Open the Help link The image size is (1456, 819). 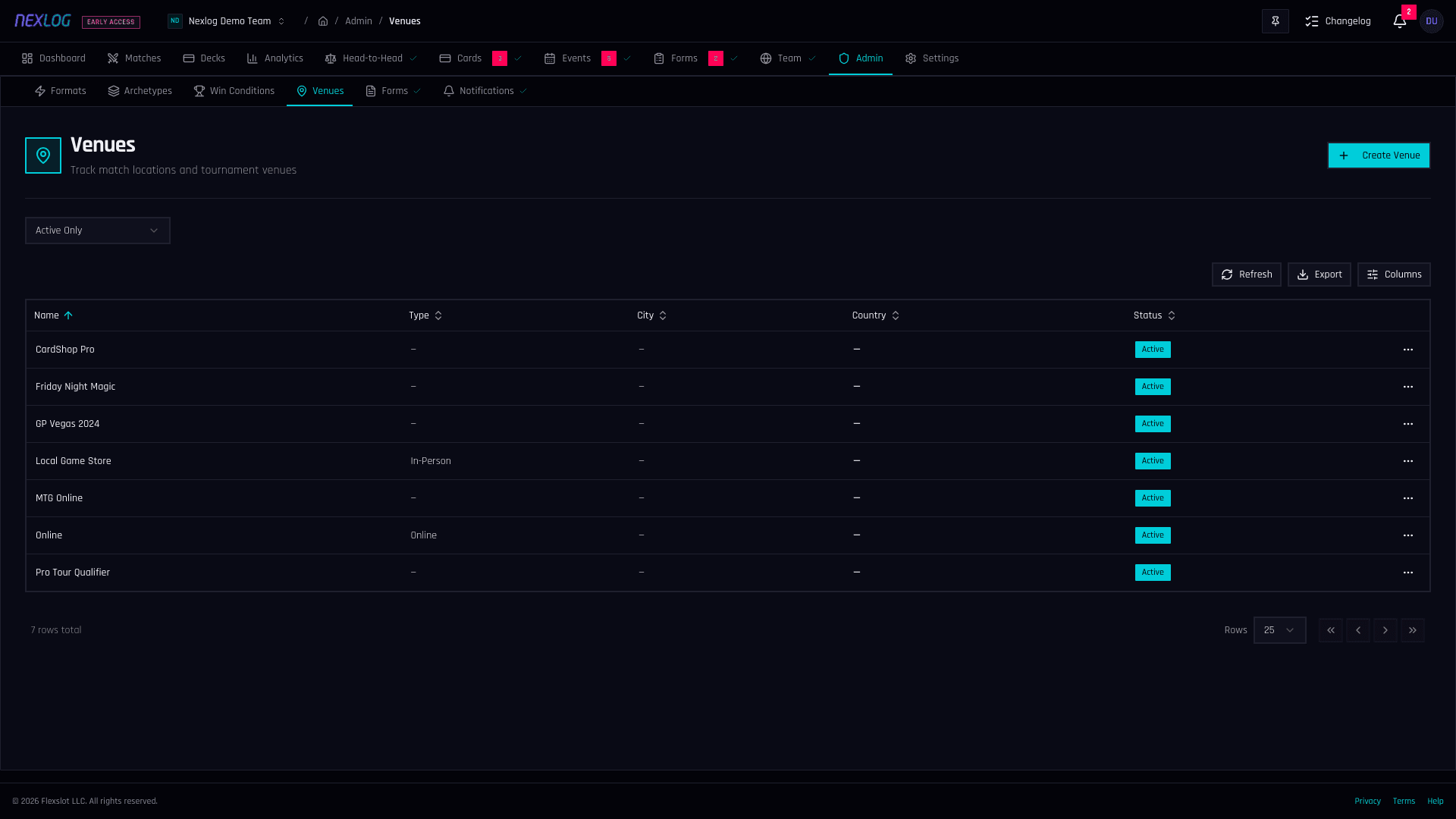pyautogui.click(x=1435, y=801)
